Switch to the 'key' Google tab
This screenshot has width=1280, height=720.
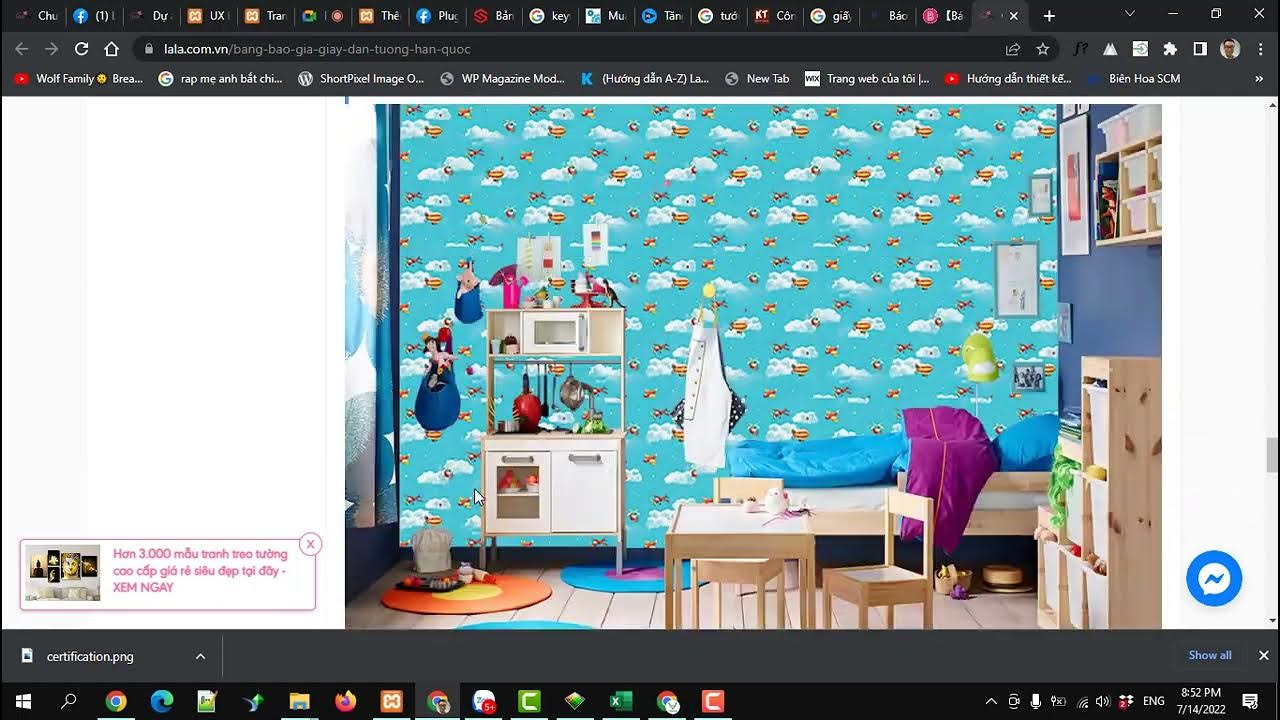(550, 16)
